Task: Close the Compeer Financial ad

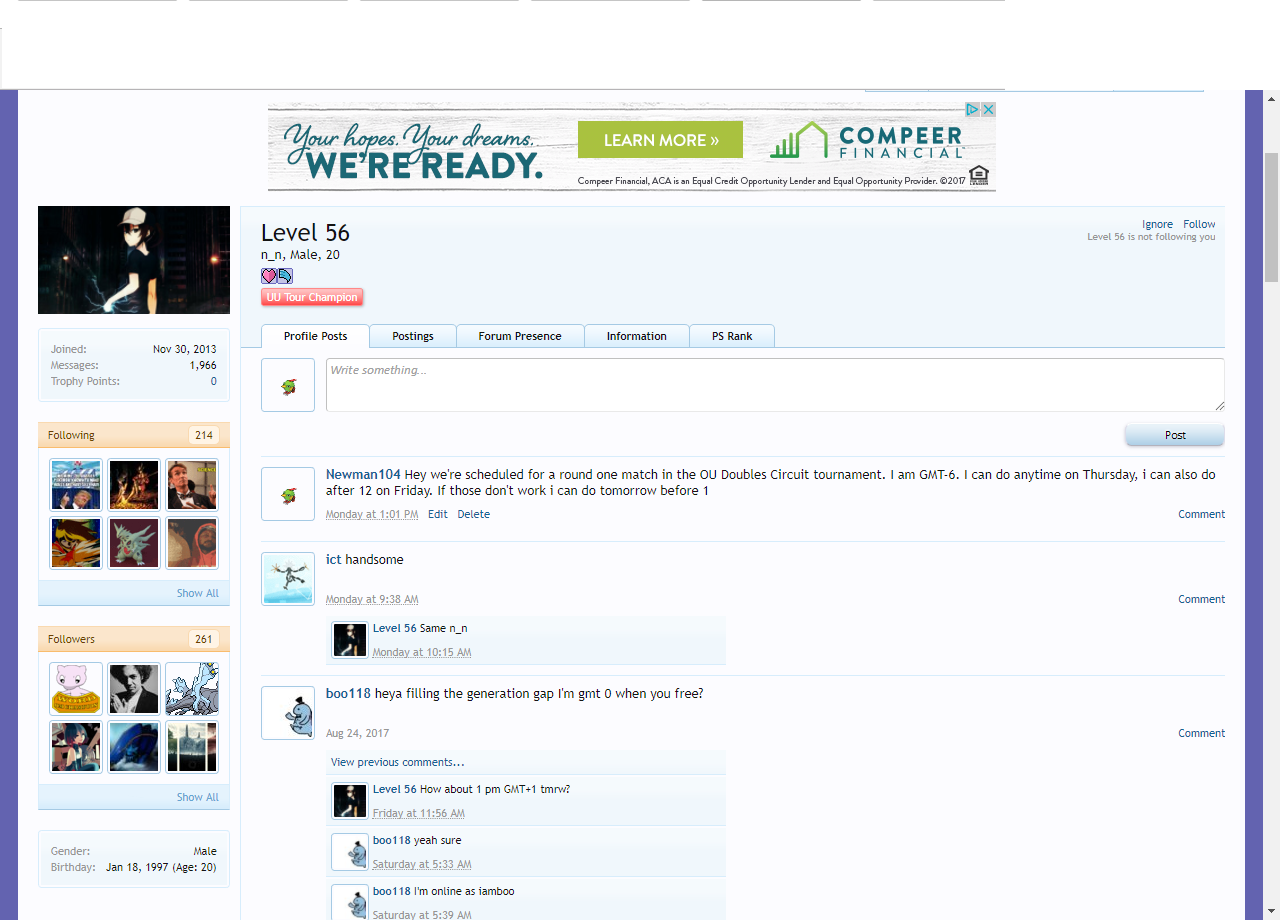Action: 988,109
